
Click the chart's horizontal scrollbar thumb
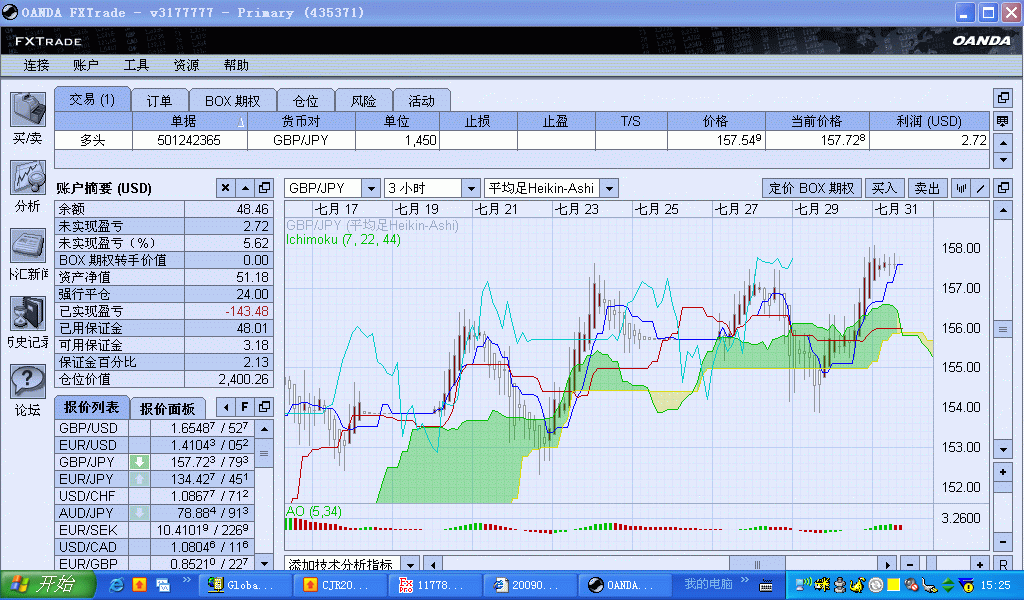pyautogui.click(x=756, y=565)
